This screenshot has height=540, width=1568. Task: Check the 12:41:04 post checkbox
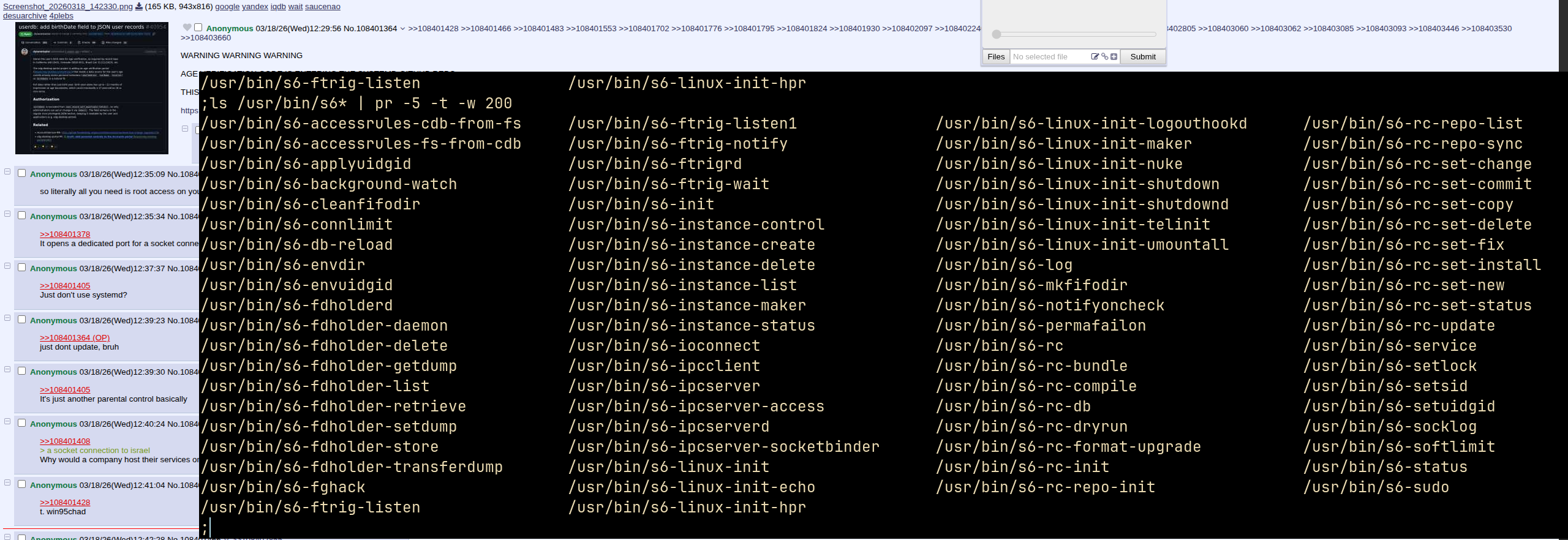[22, 484]
